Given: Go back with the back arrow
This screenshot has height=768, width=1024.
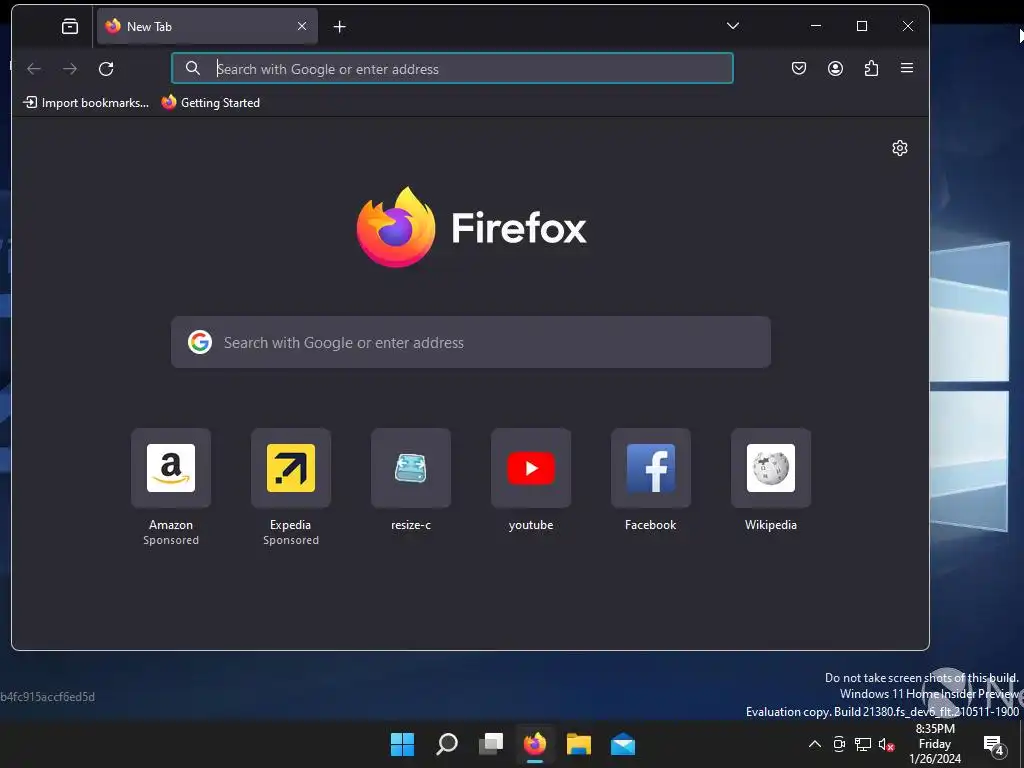Looking at the screenshot, I should pos(34,69).
